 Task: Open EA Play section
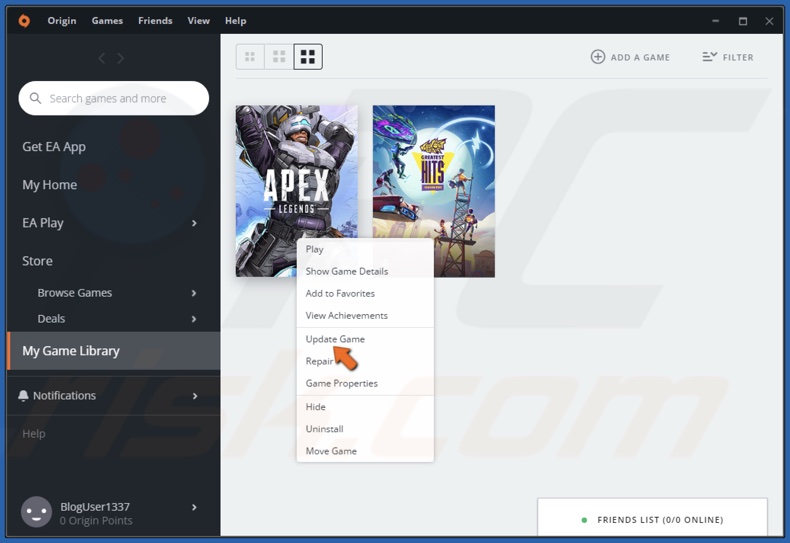click(x=43, y=223)
